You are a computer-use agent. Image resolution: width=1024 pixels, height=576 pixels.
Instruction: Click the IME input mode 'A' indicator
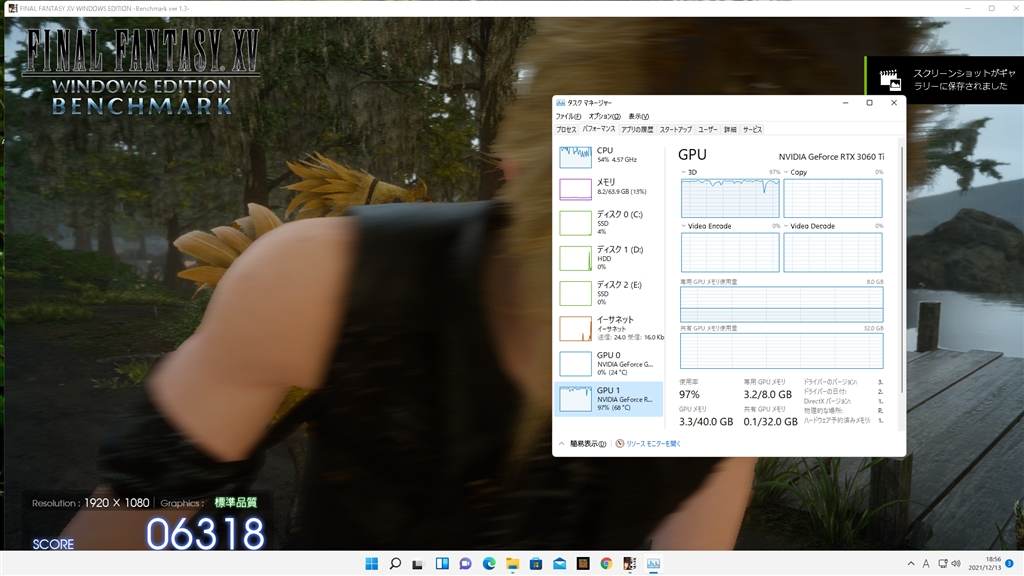click(x=925, y=564)
